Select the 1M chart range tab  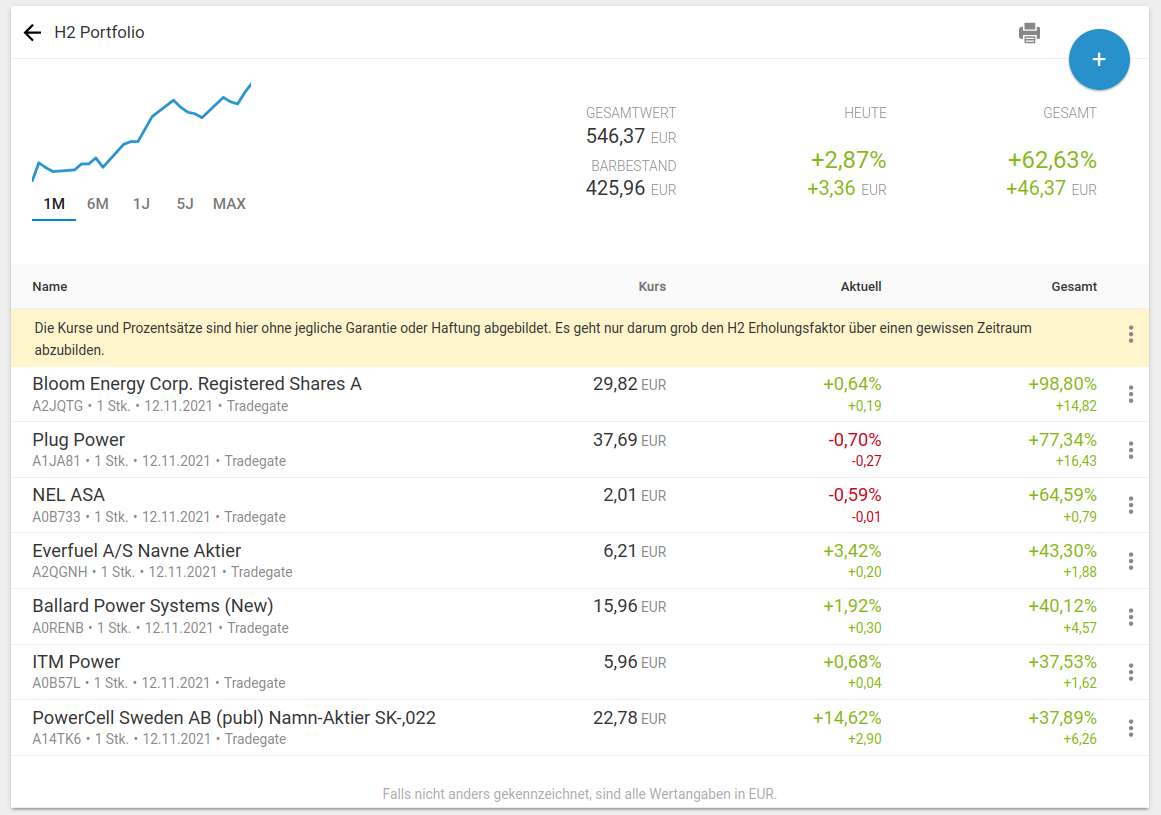pyautogui.click(x=54, y=204)
